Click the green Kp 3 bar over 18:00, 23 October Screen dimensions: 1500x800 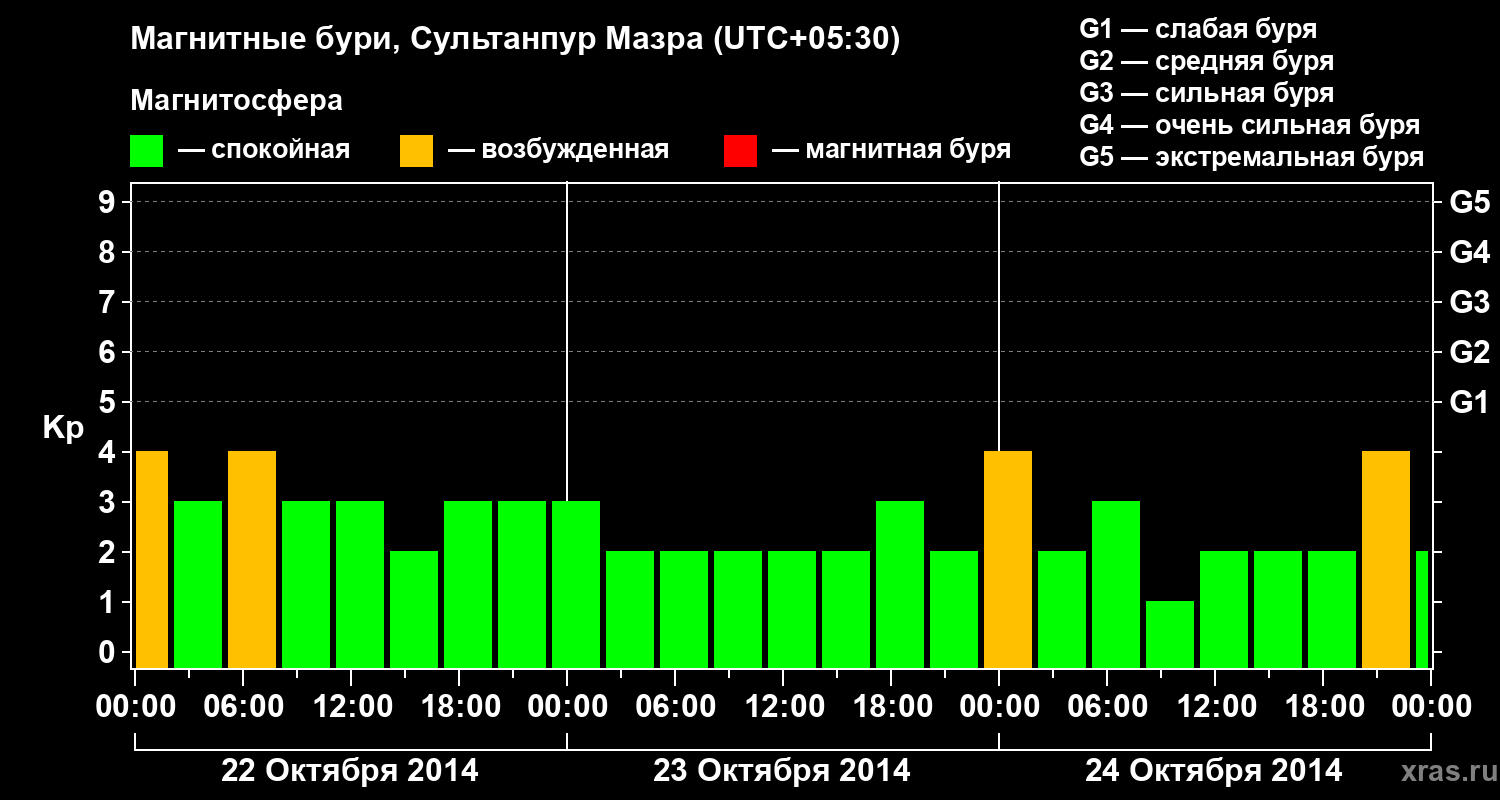click(x=900, y=584)
